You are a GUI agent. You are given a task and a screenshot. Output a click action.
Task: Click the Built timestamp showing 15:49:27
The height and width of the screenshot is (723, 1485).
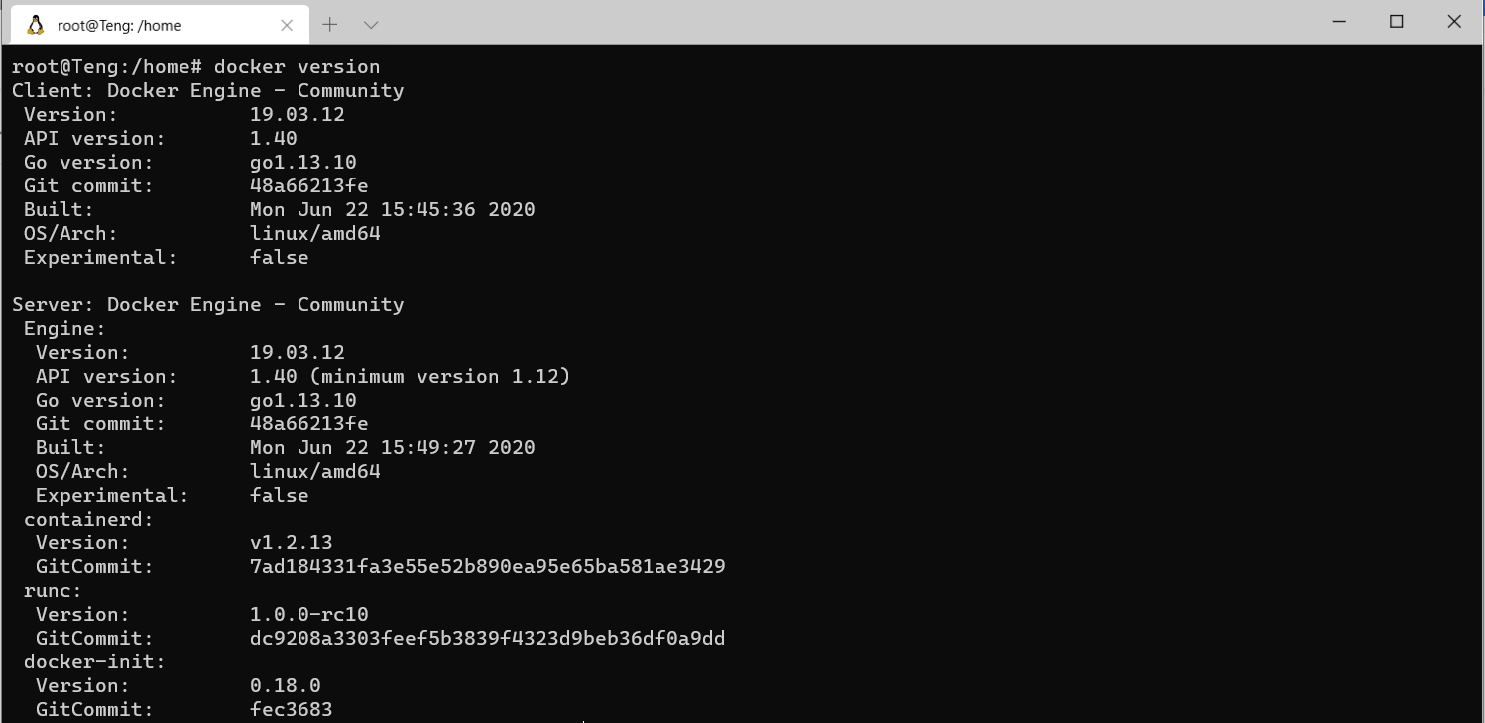(392, 448)
